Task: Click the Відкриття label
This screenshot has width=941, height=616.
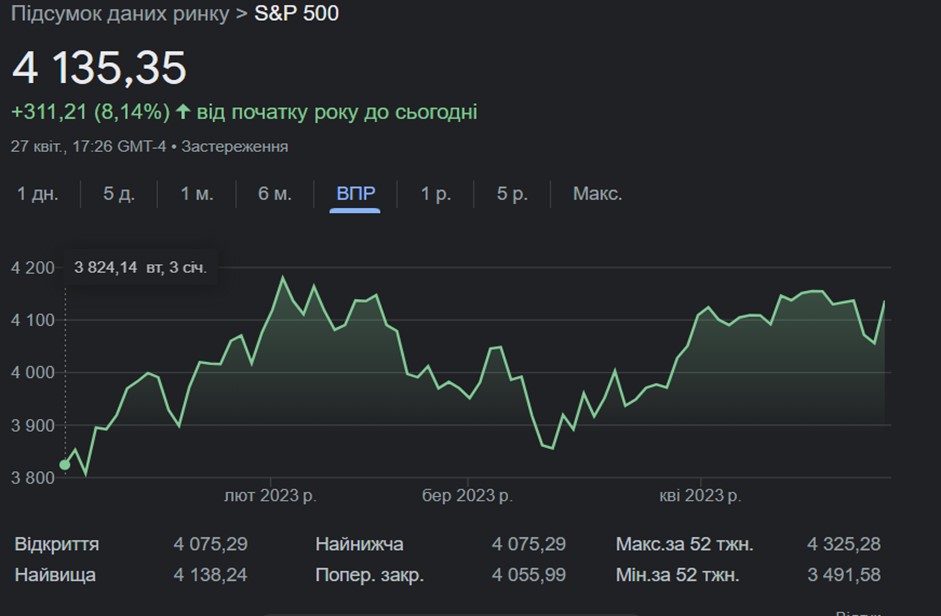Action: click(x=56, y=545)
